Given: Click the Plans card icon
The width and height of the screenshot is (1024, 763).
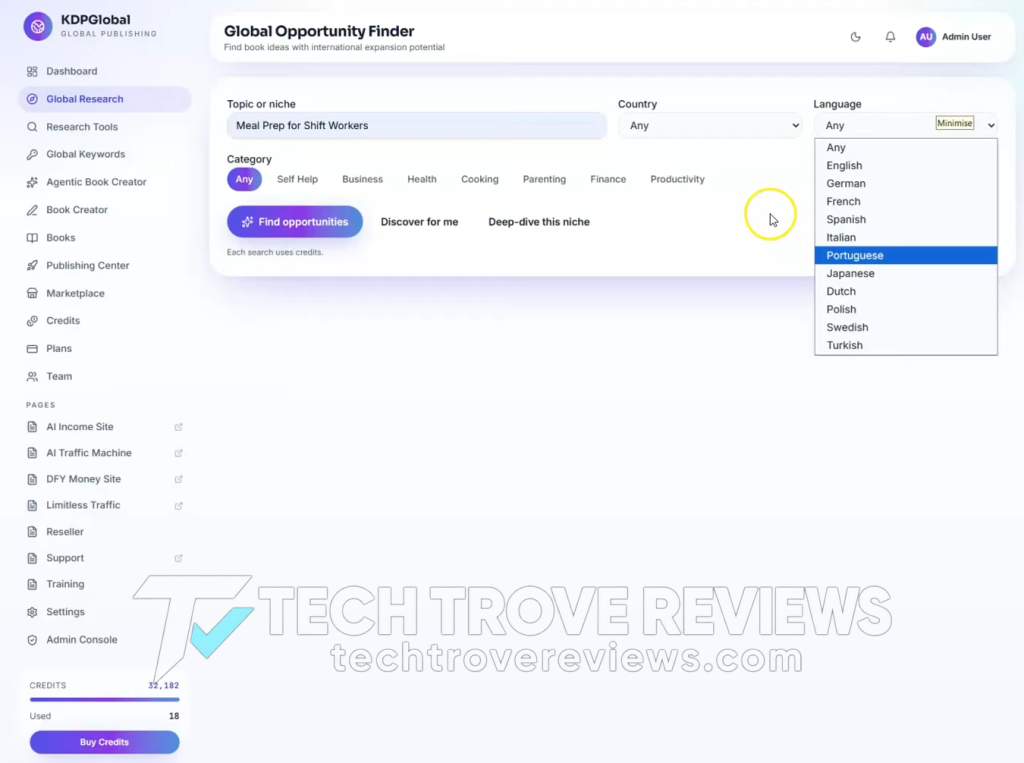Looking at the screenshot, I should 32,349.
